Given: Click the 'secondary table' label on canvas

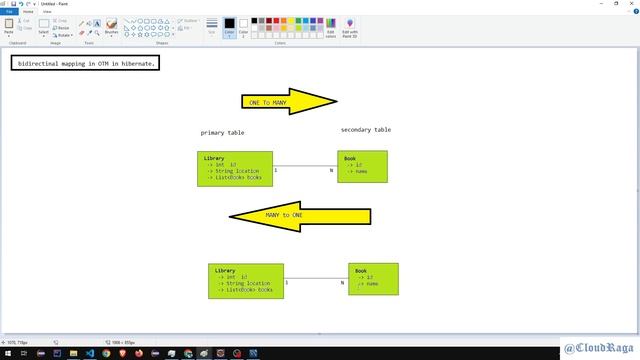Looking at the screenshot, I should pyautogui.click(x=366, y=129).
